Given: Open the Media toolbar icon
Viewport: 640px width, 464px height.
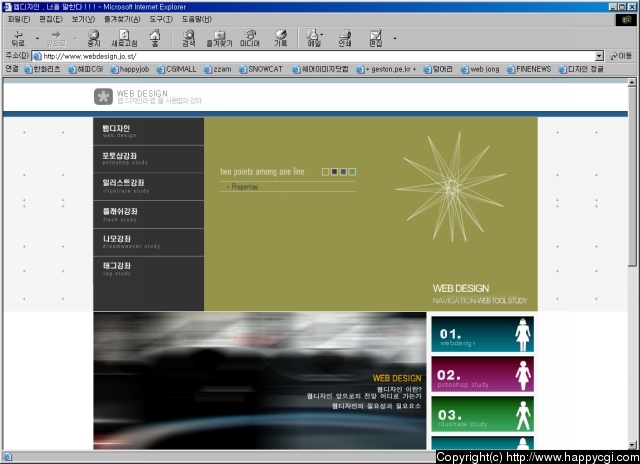Looking at the screenshot, I should (x=250, y=38).
